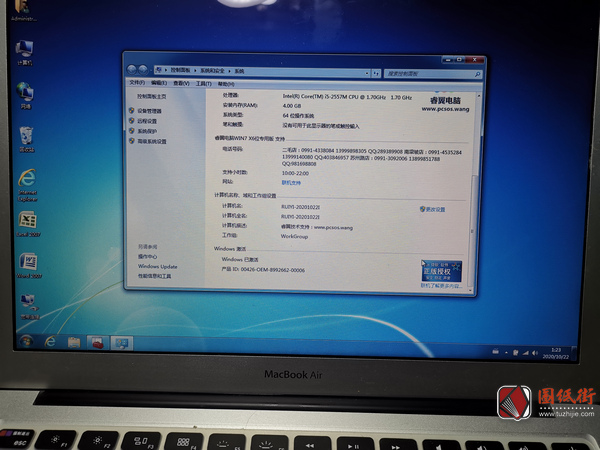Open 远程设置 sidebar link
Screen dimensions: 600x450
click(147, 121)
